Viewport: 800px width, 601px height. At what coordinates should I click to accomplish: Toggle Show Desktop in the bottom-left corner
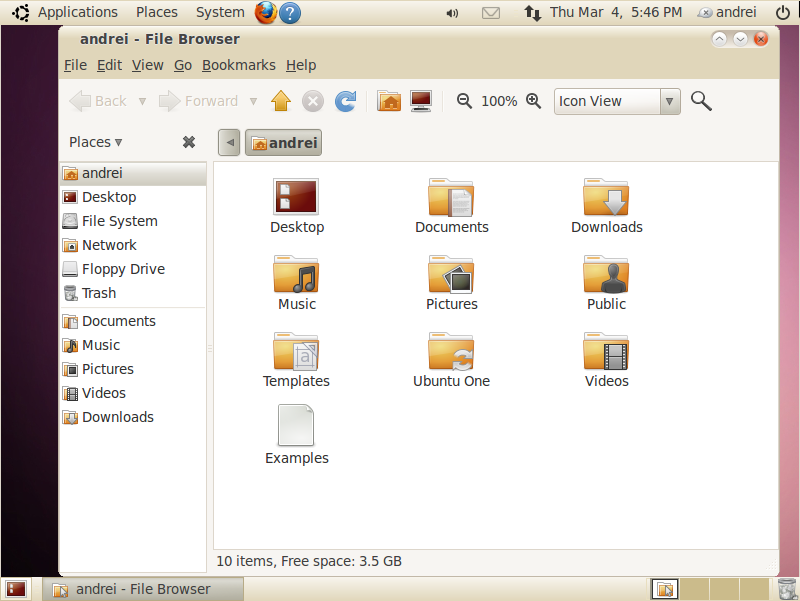coord(15,589)
